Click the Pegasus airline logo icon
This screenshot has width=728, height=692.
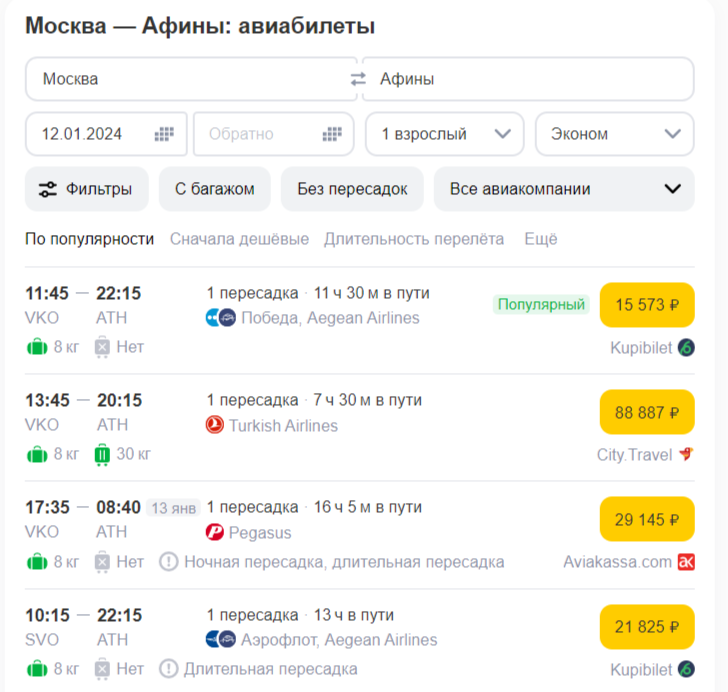click(x=214, y=532)
